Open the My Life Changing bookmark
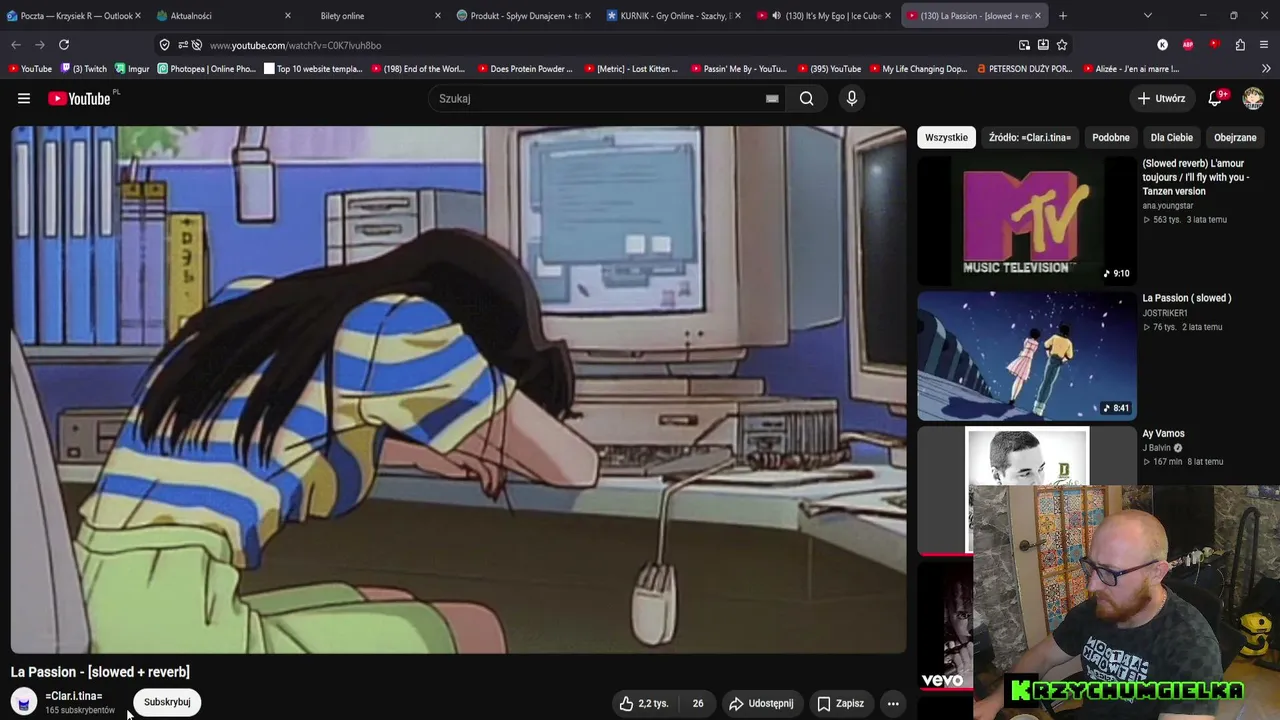Image resolution: width=1280 pixels, height=720 pixels. [918, 69]
